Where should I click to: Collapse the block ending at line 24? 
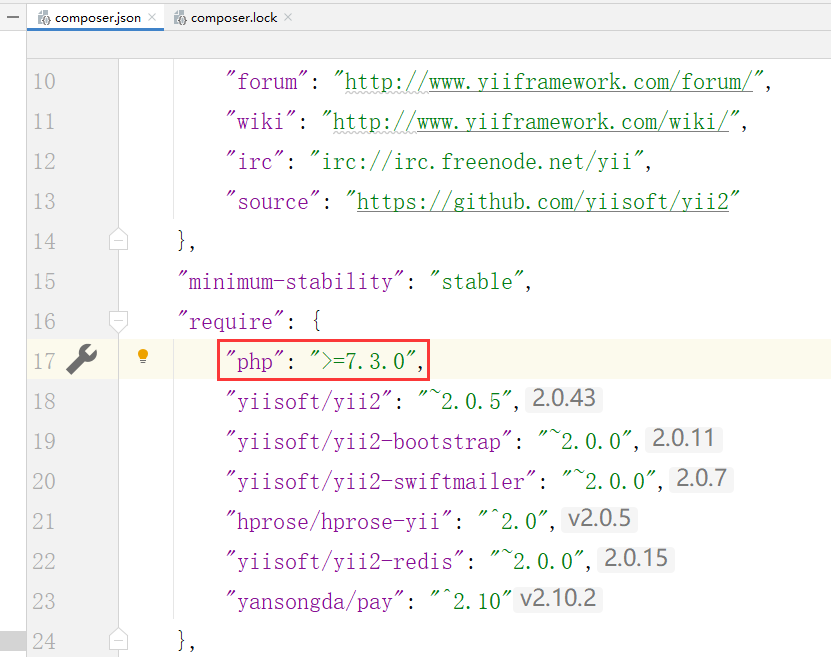(117, 640)
